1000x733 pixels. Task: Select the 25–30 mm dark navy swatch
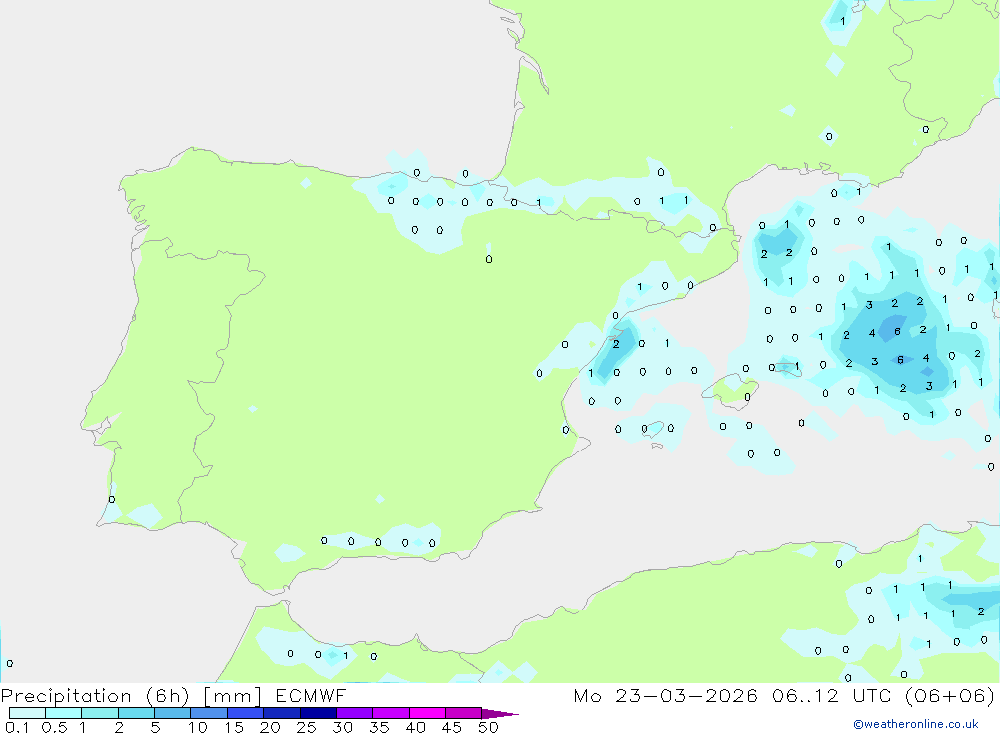click(318, 713)
